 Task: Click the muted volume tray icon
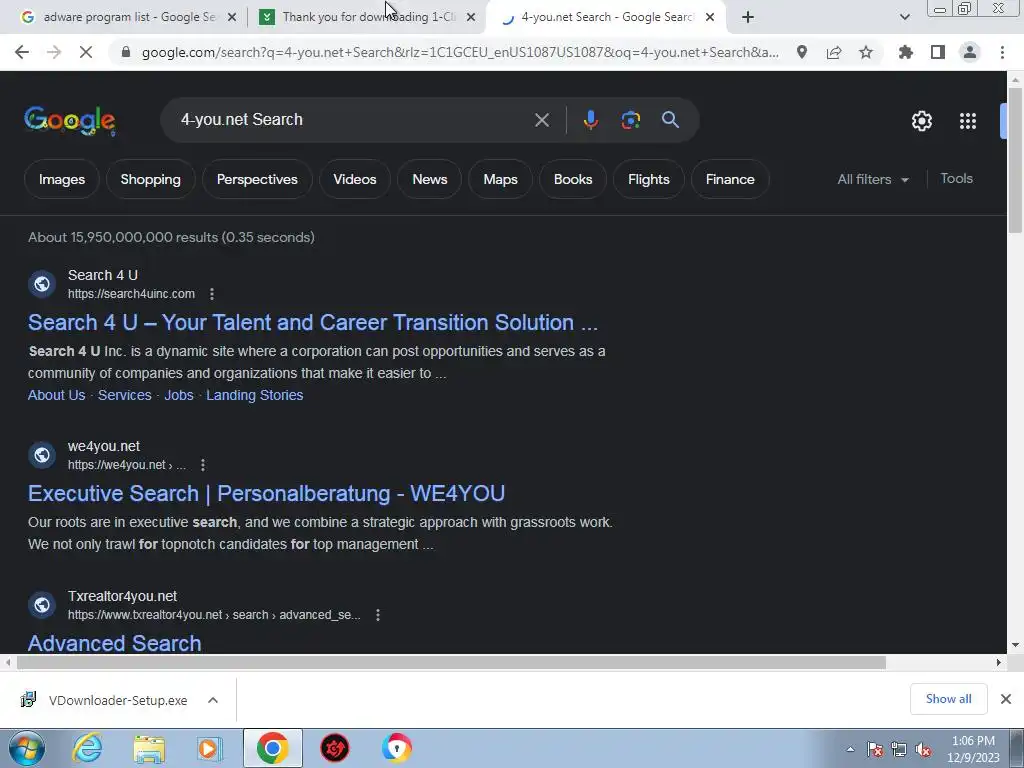click(x=923, y=749)
